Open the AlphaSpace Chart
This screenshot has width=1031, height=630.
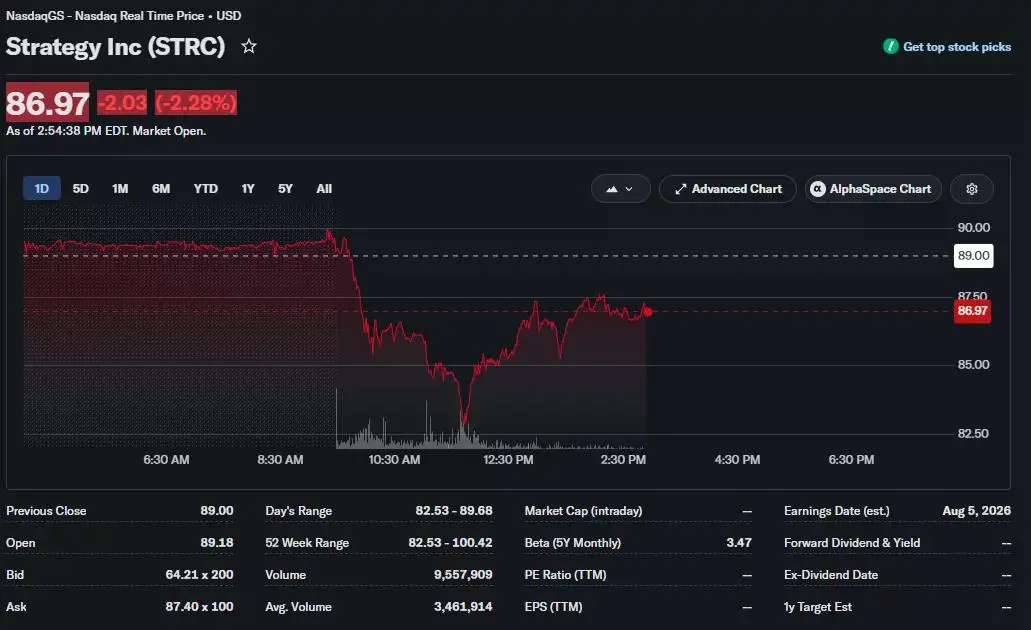tap(873, 189)
